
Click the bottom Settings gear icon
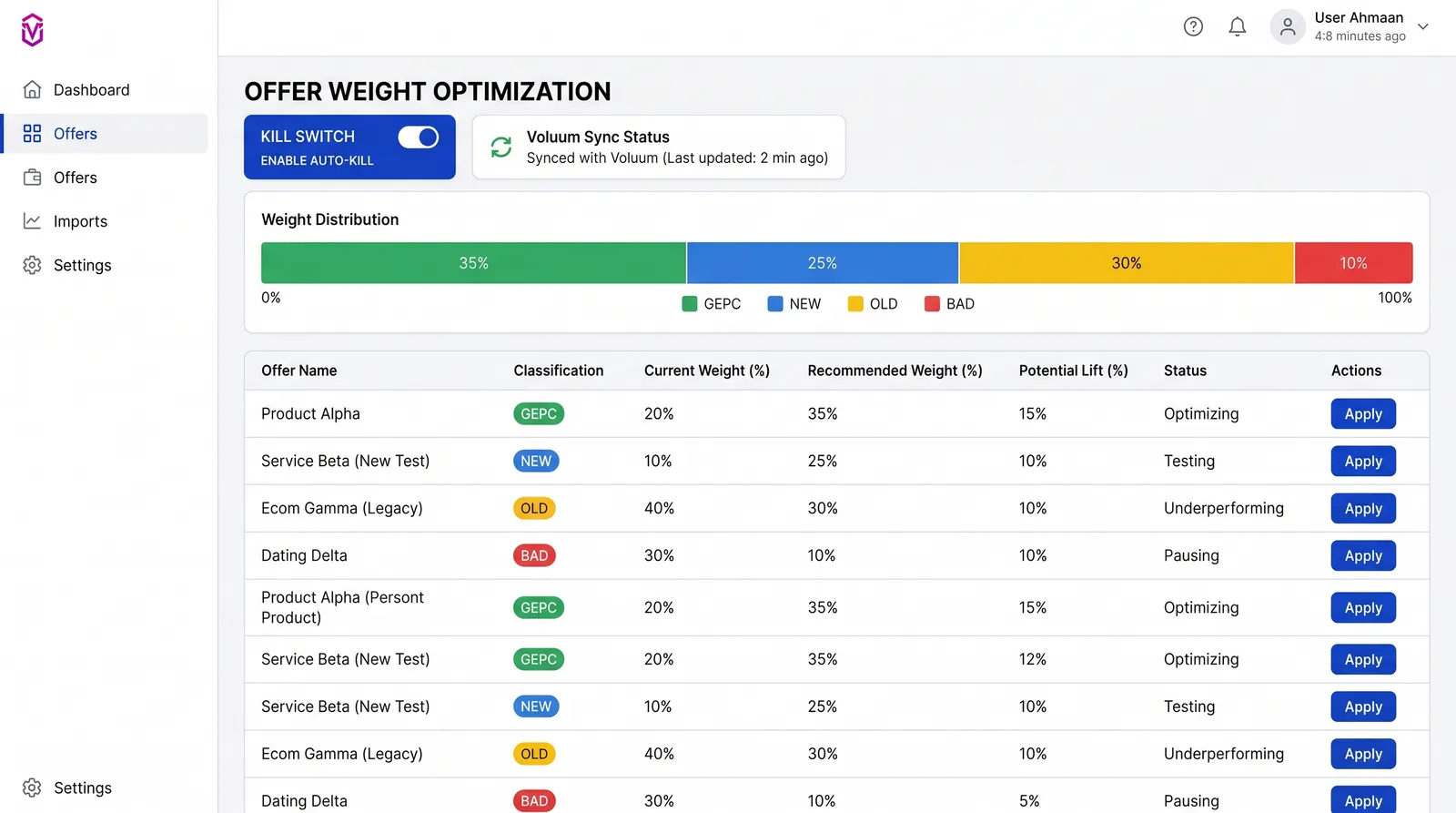tap(33, 788)
